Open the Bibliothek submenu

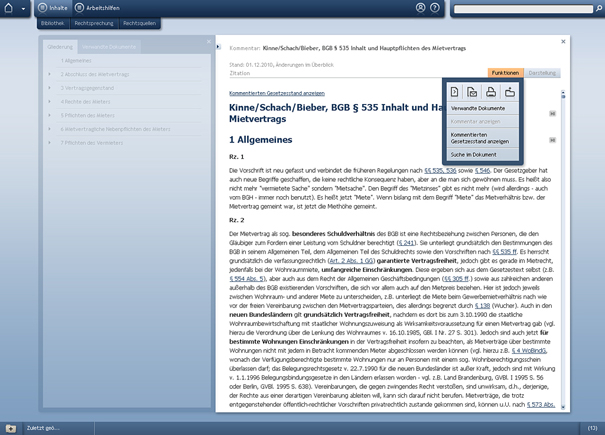pos(52,23)
